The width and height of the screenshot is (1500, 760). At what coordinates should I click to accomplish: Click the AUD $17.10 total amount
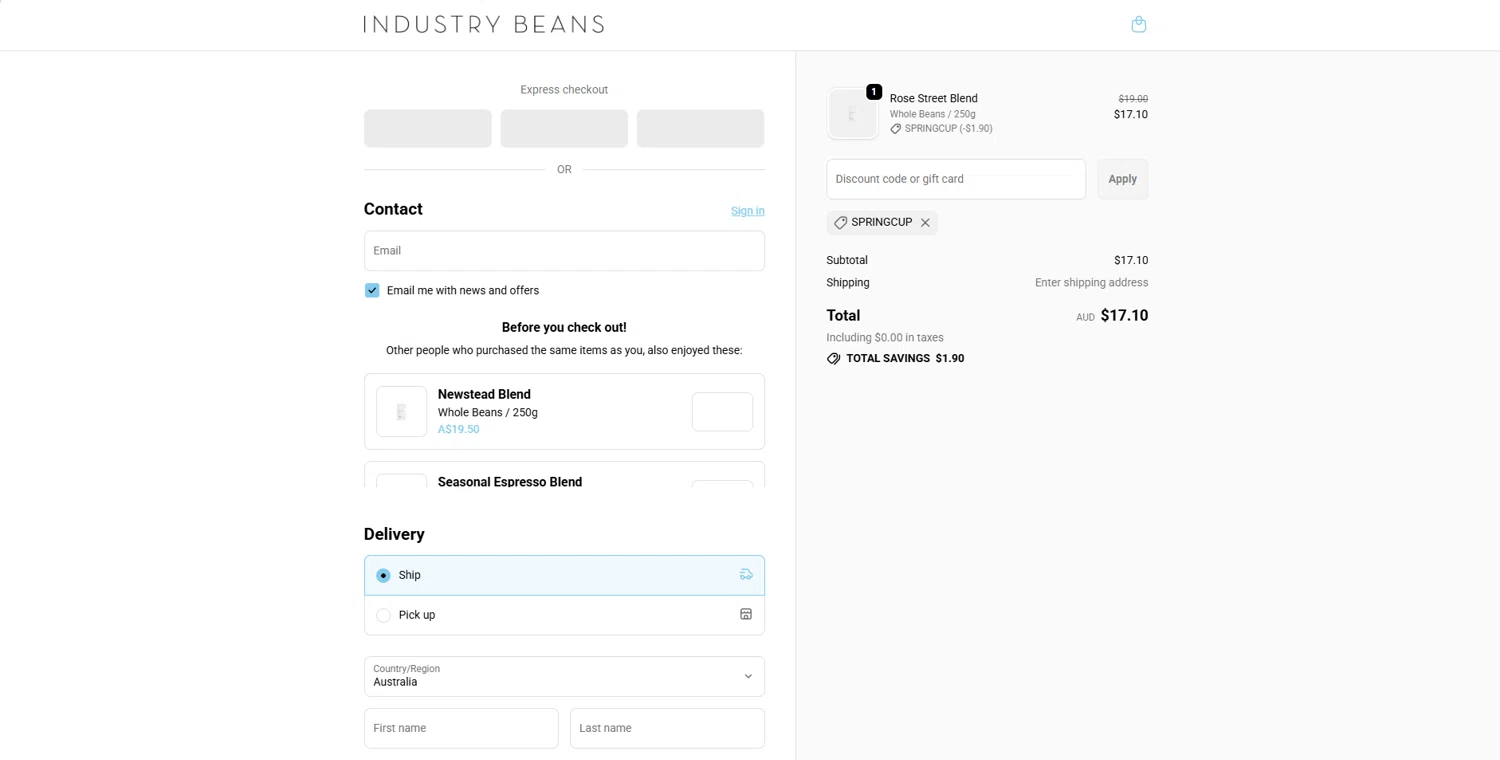tap(1112, 316)
